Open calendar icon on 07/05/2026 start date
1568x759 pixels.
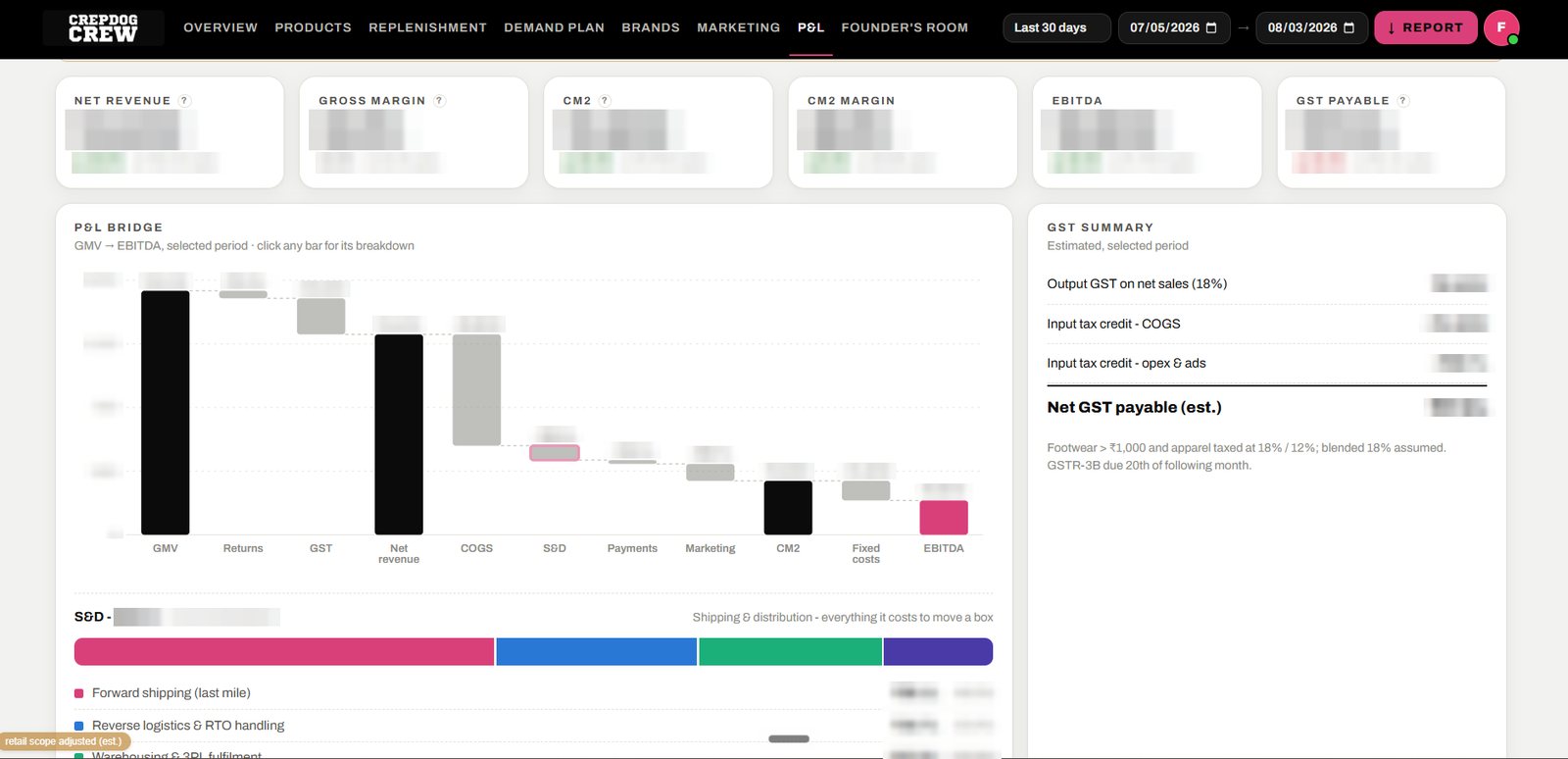pyautogui.click(x=1211, y=27)
